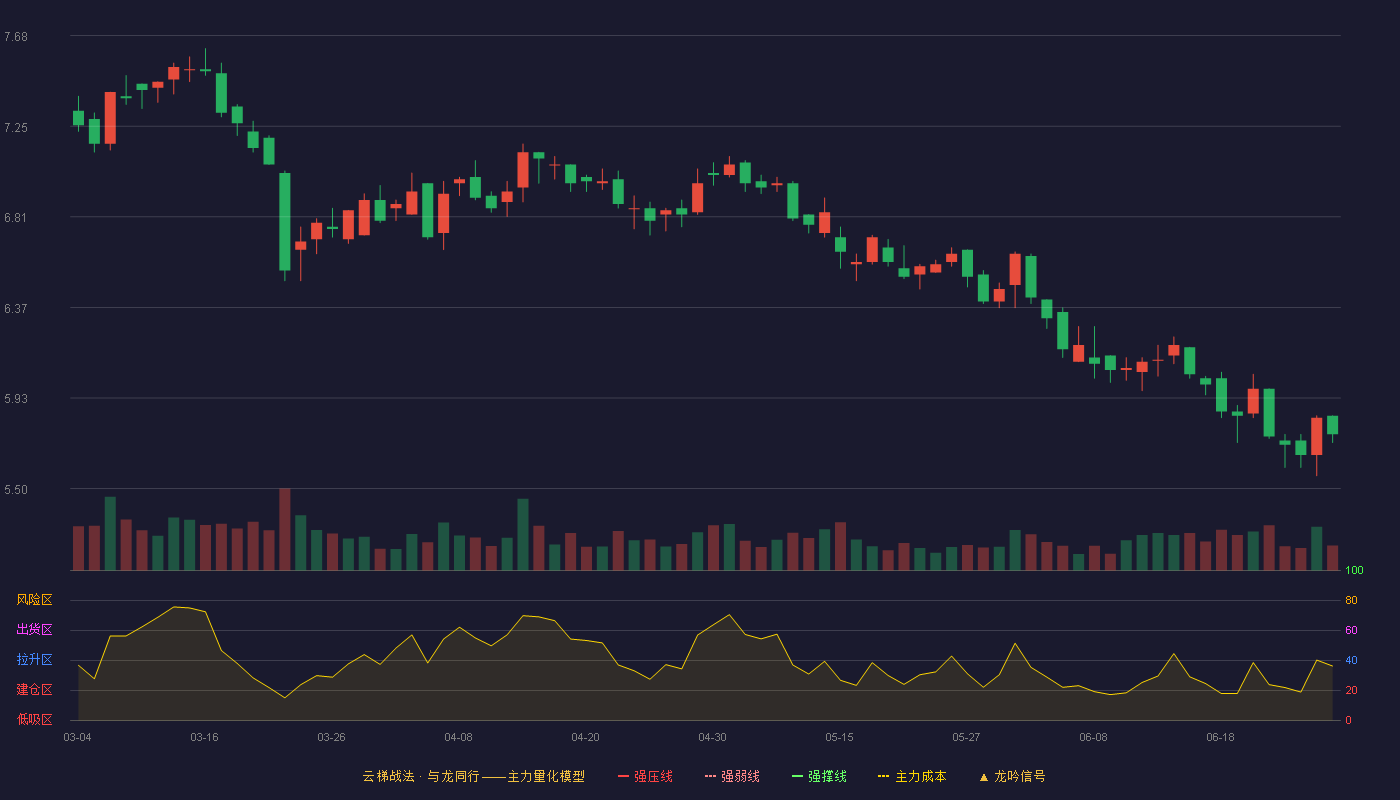The height and width of the screenshot is (800, 1400).
Task: Toggle the 强压线 legend series
Action: tap(645, 776)
